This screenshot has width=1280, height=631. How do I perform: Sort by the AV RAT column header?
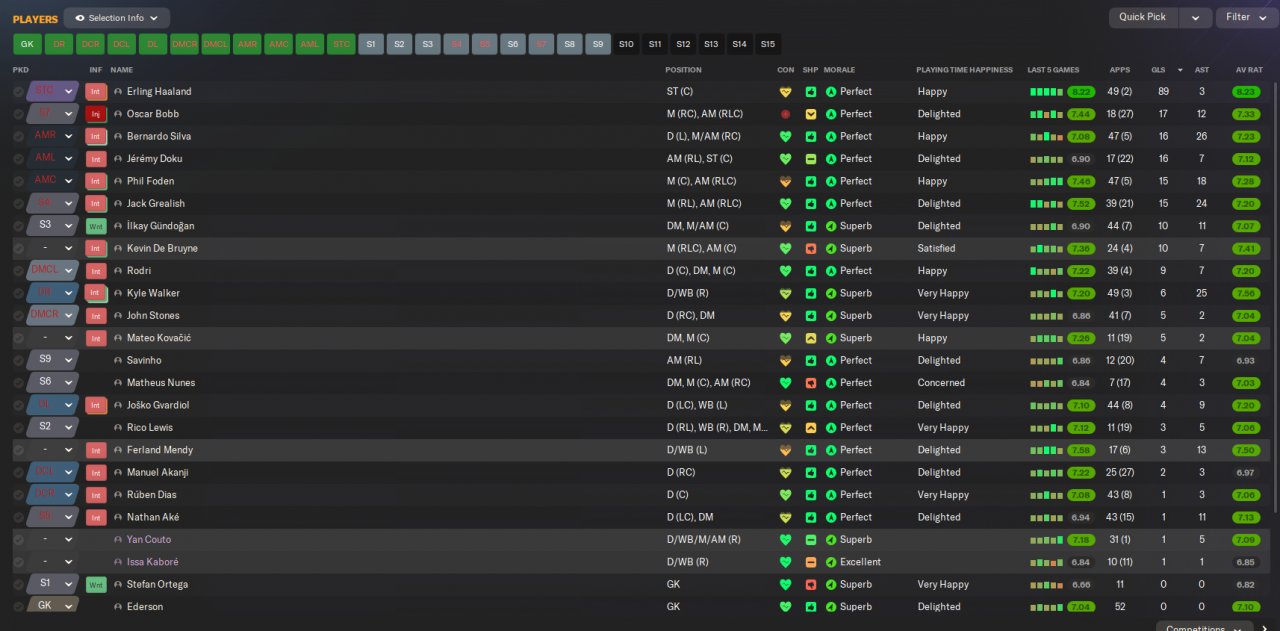1249,70
